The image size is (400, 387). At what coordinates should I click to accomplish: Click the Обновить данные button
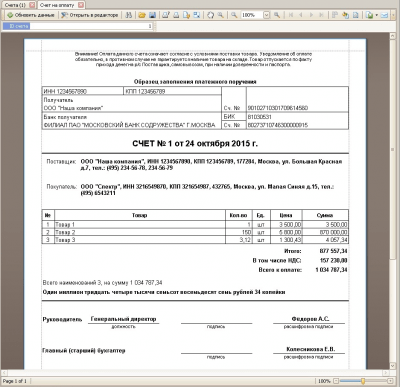[31, 15]
